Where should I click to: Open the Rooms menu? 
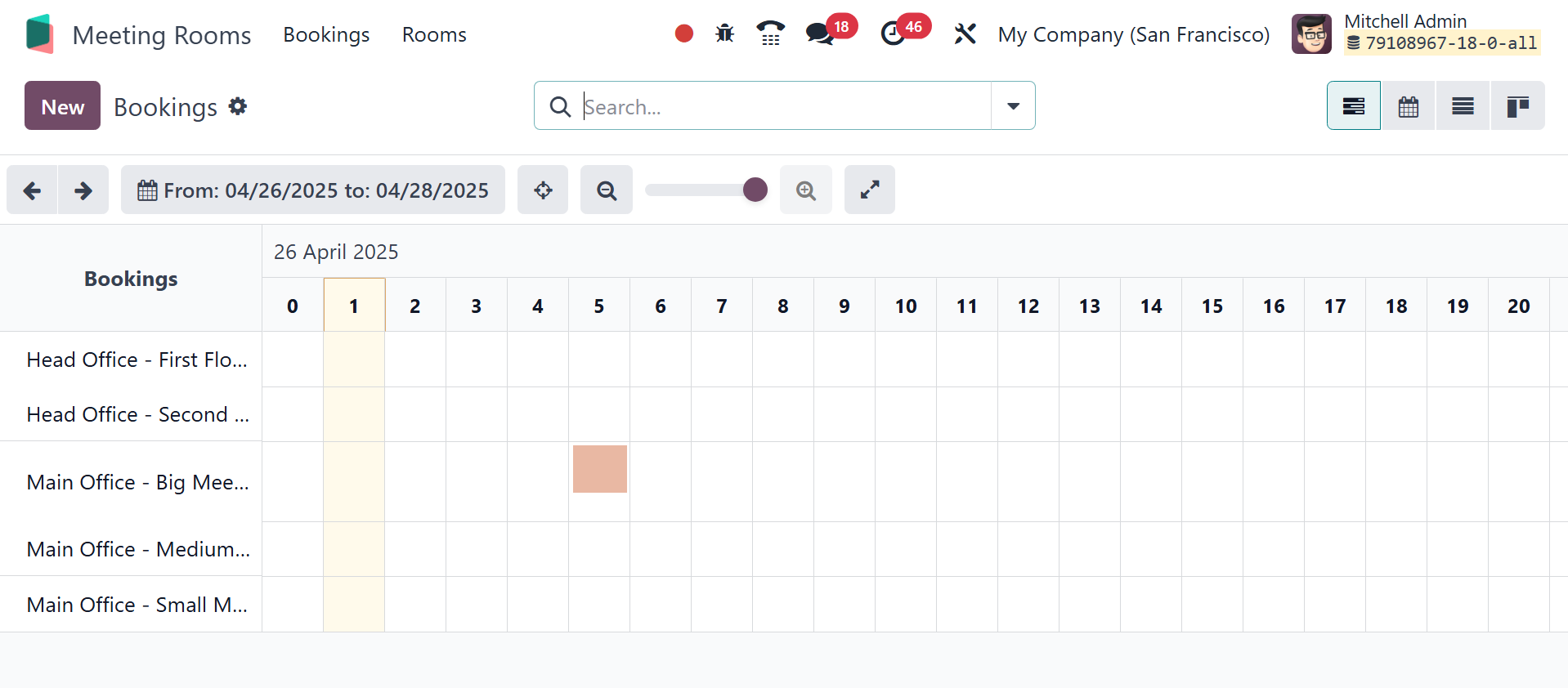(x=434, y=35)
